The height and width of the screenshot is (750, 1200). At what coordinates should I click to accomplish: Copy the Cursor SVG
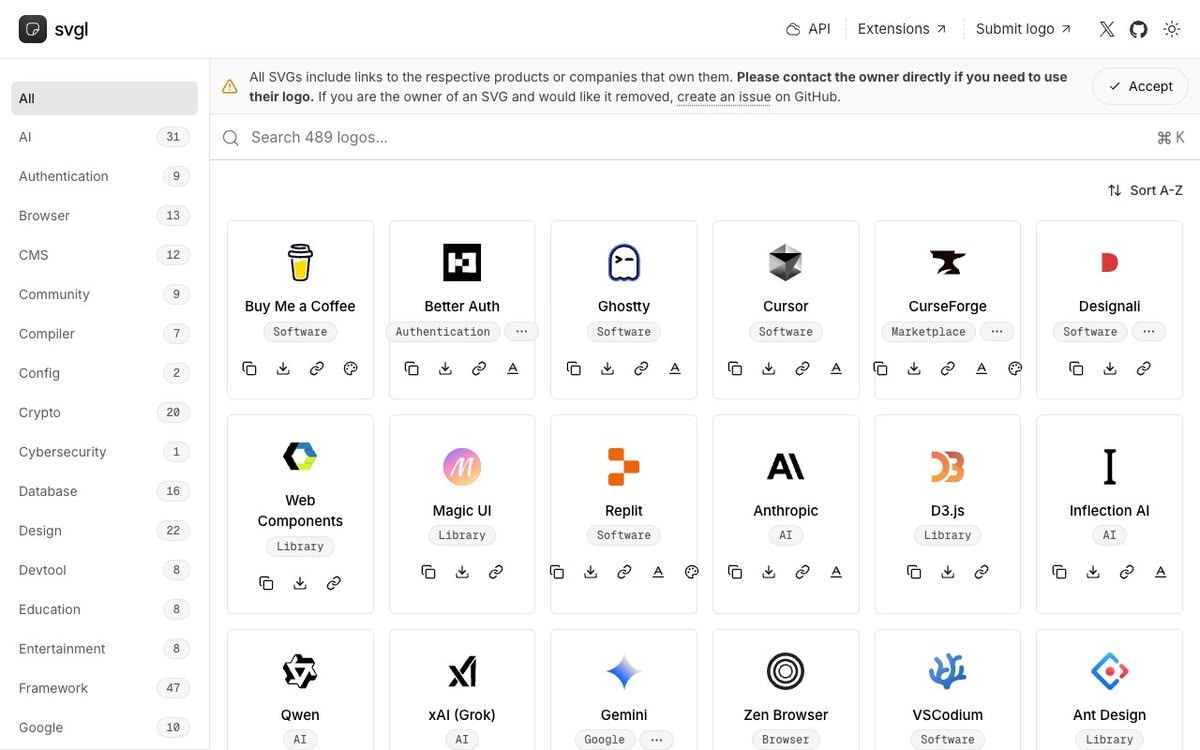[x=735, y=369]
